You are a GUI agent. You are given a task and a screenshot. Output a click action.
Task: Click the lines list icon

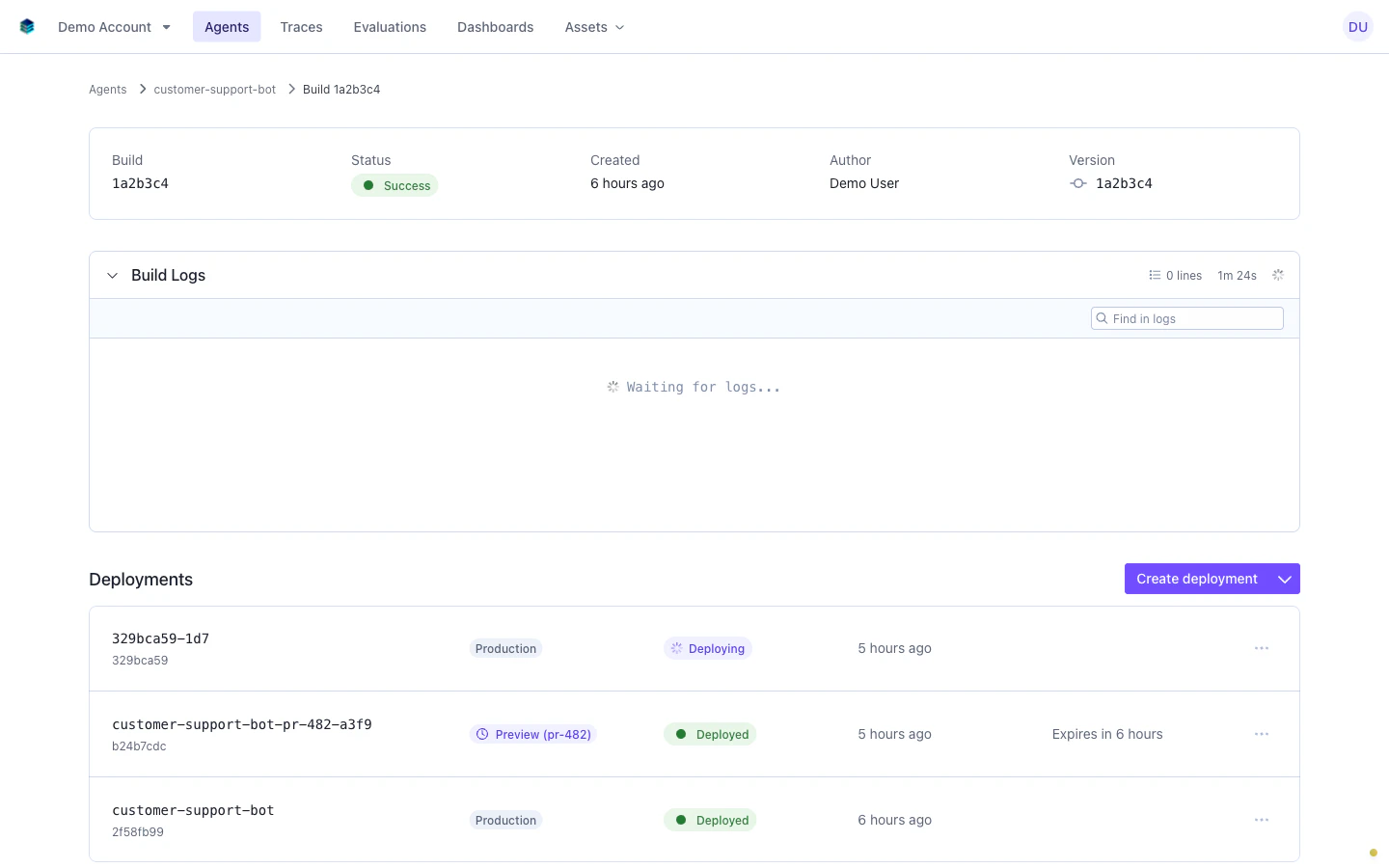pyautogui.click(x=1155, y=276)
